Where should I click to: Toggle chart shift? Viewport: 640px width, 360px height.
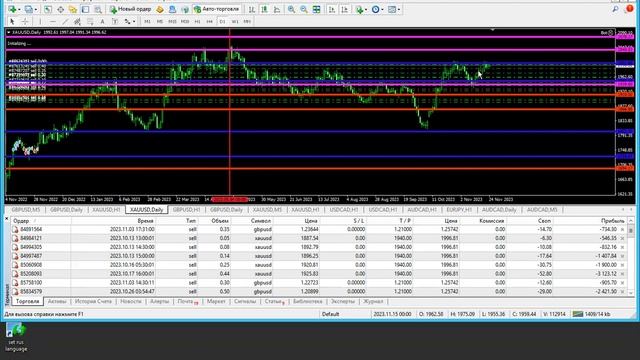[344, 9]
